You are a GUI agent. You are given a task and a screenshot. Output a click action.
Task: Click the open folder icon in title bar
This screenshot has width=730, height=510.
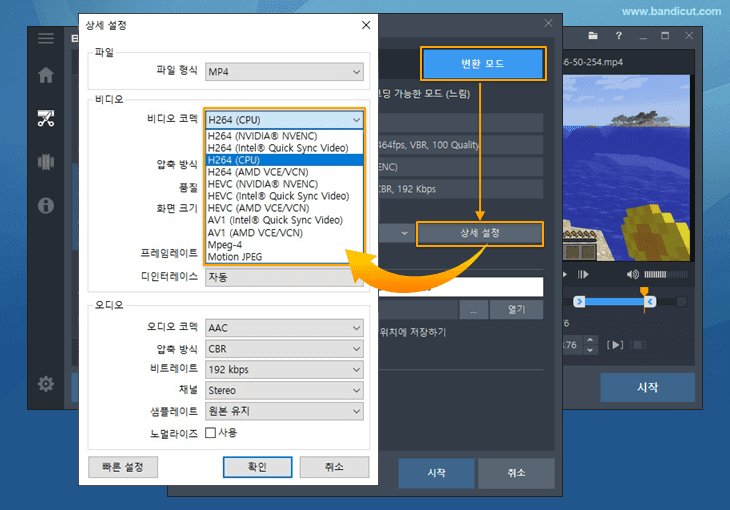593,36
